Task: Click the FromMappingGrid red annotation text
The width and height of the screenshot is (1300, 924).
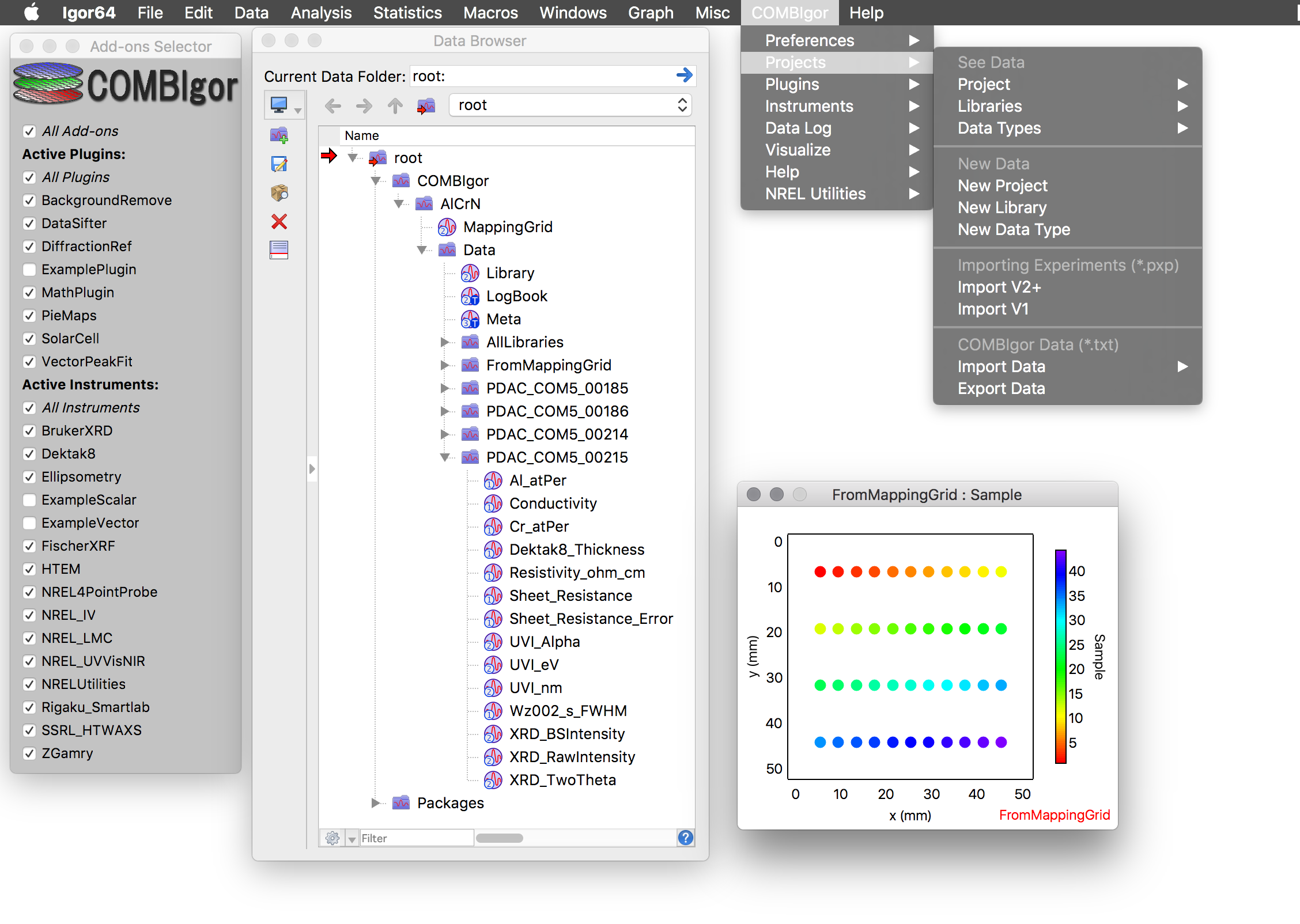Action: pyautogui.click(x=1054, y=815)
